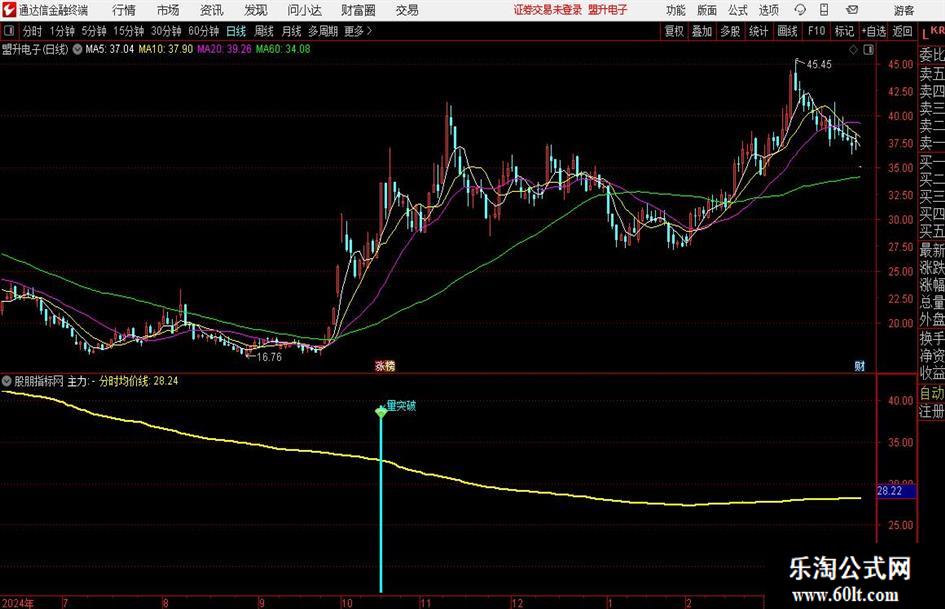
Task: Switch to 15分钟 period tab
Action: point(128,31)
